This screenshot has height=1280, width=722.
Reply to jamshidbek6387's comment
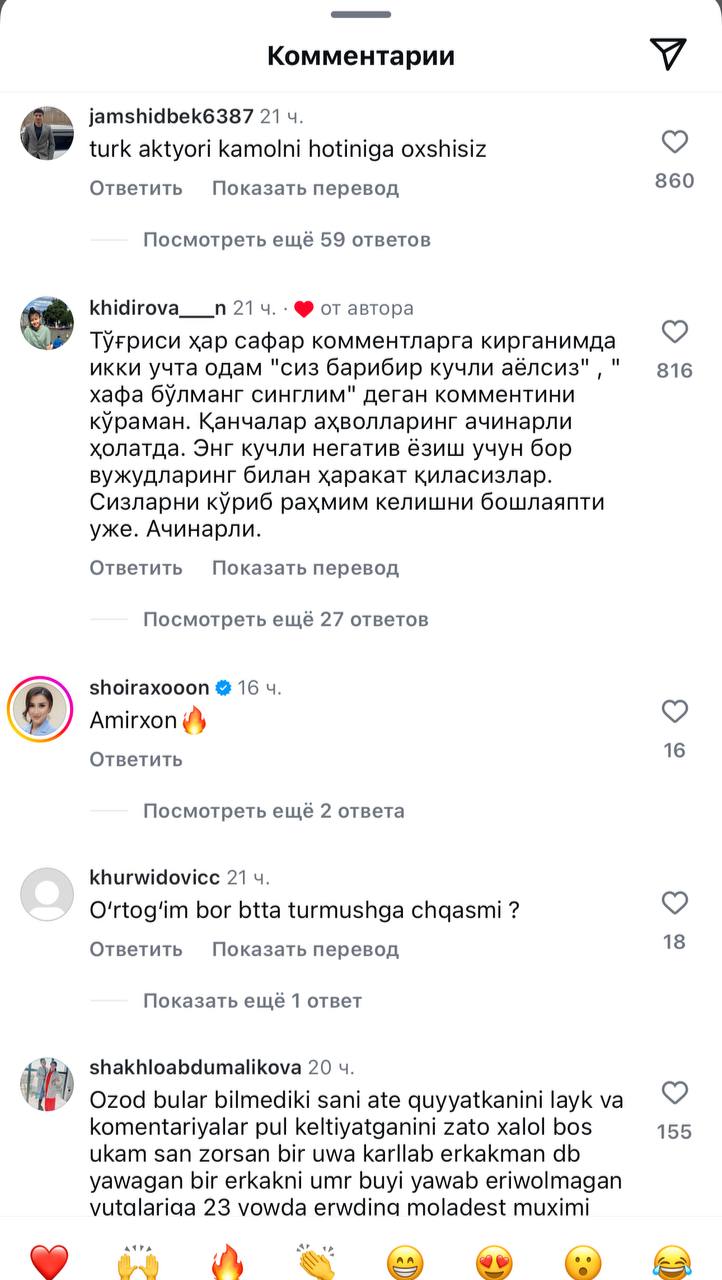136,188
